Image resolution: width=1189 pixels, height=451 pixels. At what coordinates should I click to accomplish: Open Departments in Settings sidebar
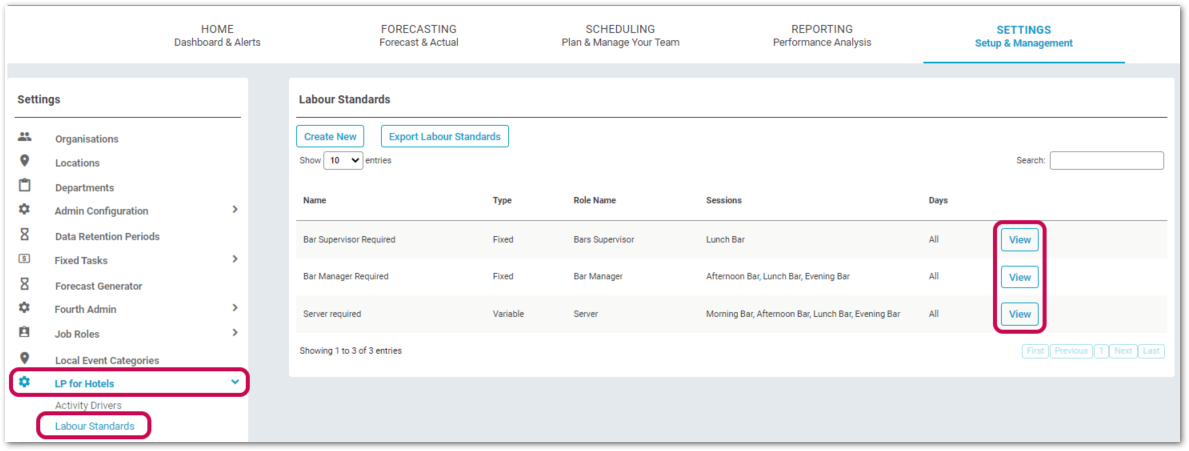point(84,187)
